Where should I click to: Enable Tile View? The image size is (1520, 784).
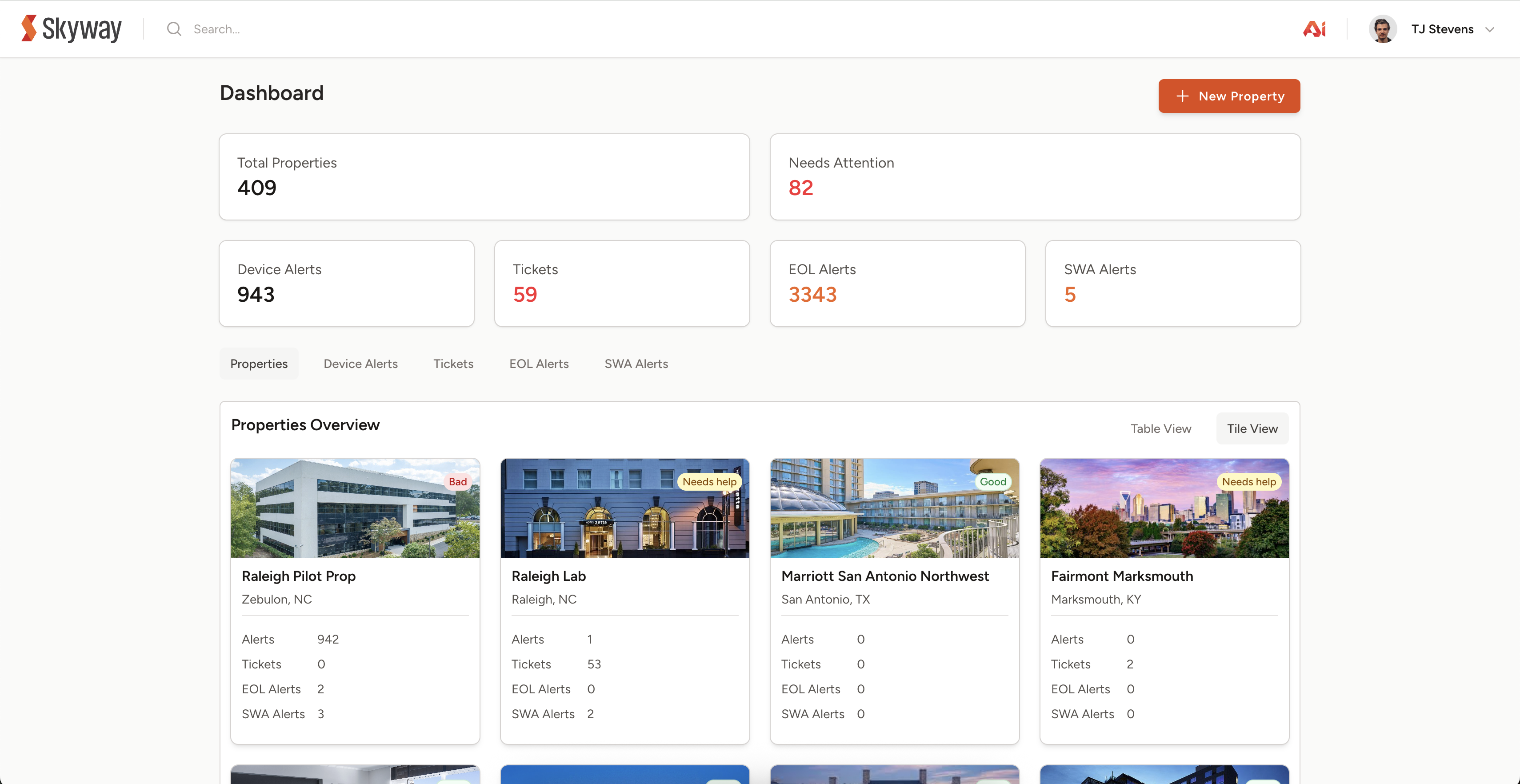[x=1252, y=428]
